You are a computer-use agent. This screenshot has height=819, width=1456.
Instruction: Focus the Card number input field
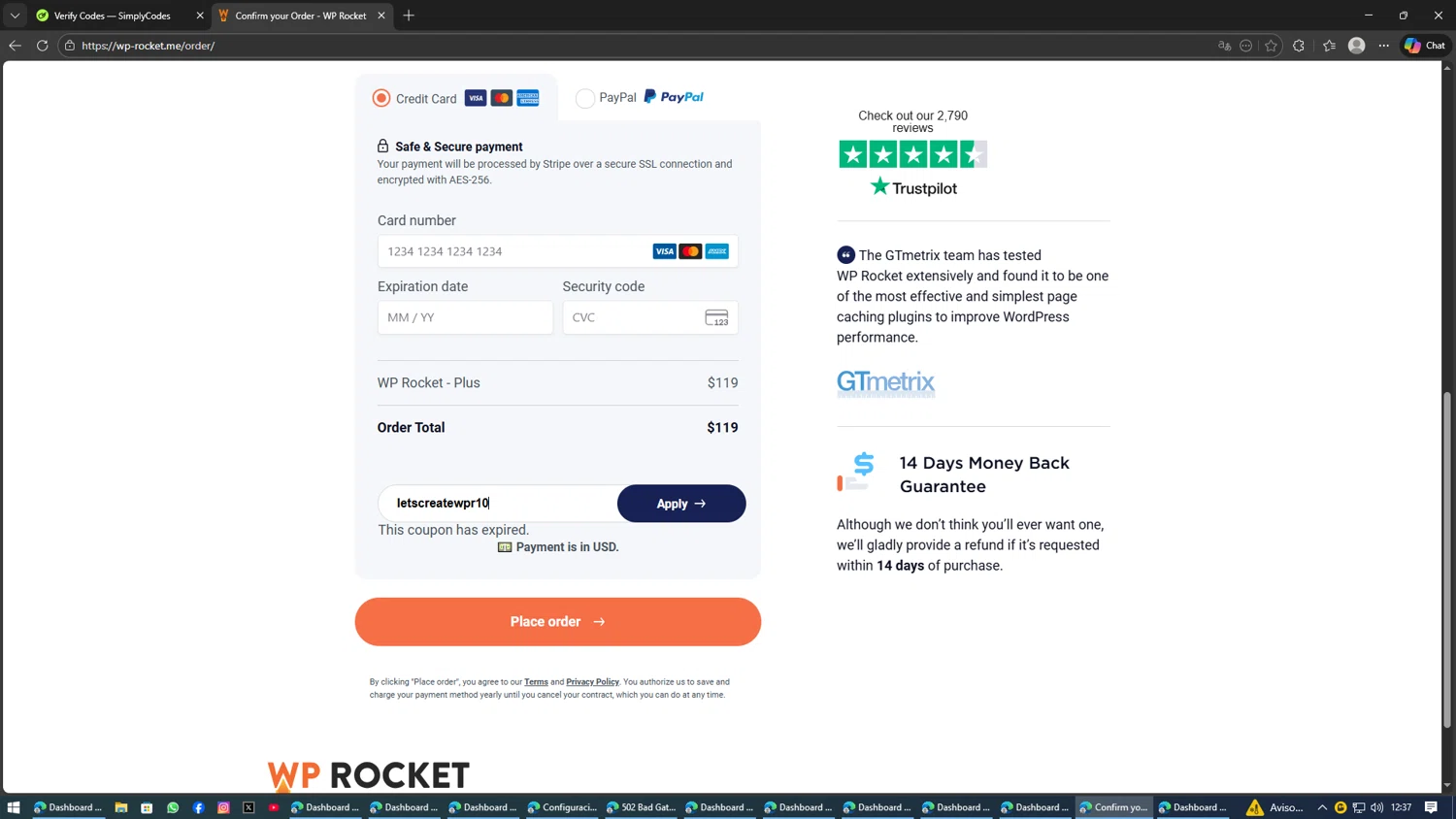[557, 251]
